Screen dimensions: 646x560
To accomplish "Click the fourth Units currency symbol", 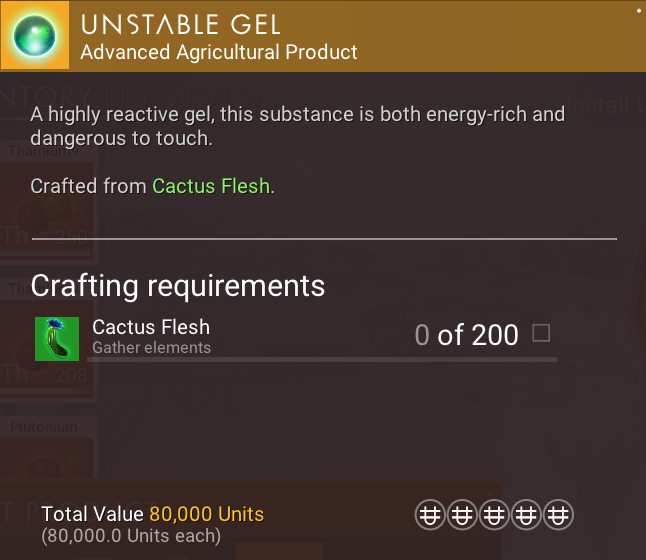I will (x=527, y=516).
